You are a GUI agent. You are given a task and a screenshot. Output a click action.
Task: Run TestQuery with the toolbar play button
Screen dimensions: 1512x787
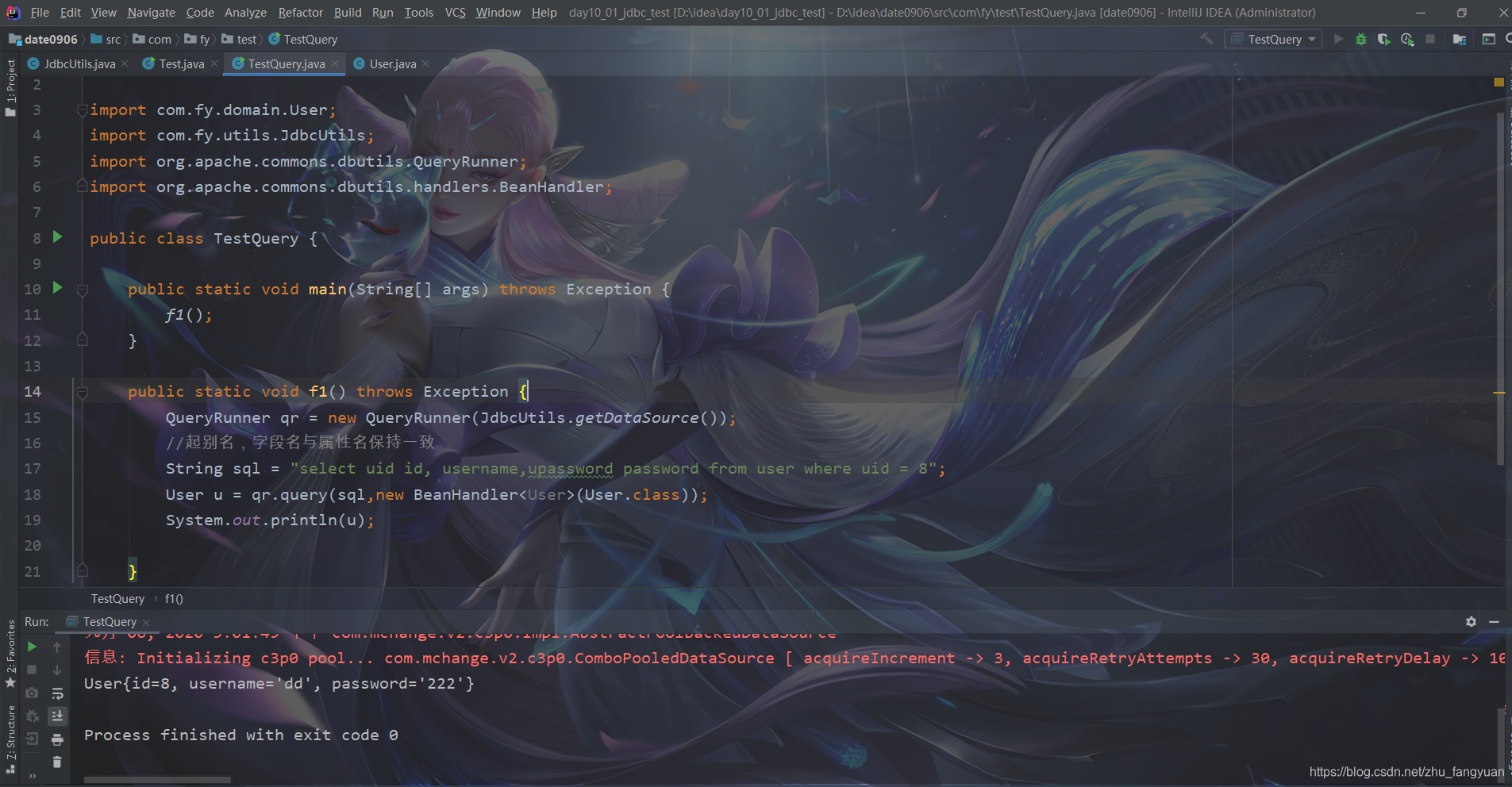point(1338,39)
